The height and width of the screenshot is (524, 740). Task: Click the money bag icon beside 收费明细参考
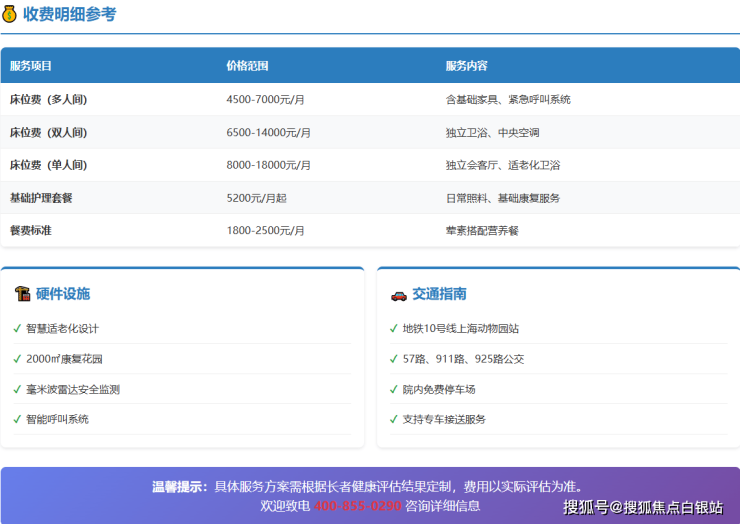pos(10,15)
